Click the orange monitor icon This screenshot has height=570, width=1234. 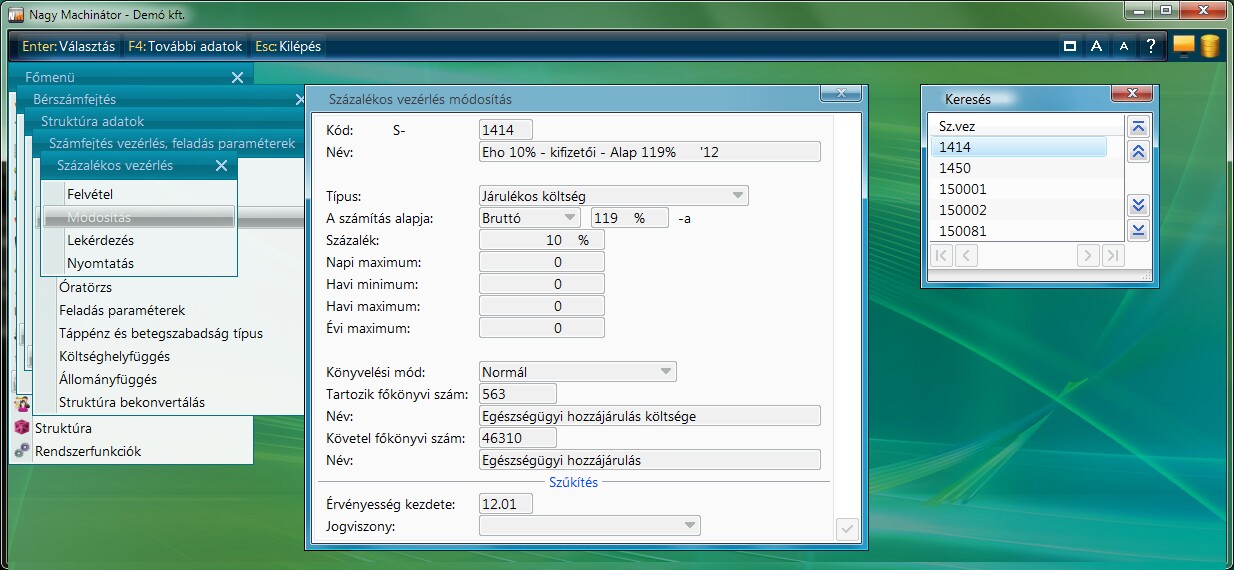1184,46
